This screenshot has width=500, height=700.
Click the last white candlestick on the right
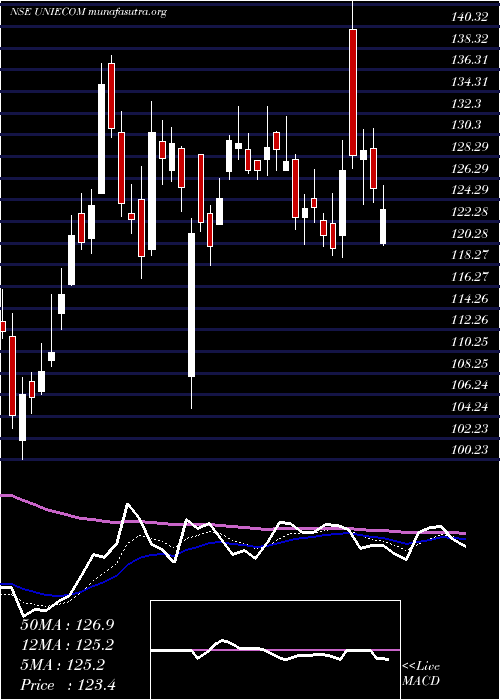click(383, 226)
